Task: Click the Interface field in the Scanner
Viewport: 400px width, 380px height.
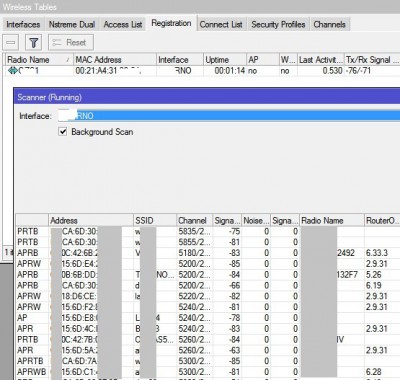Action: pos(229,116)
